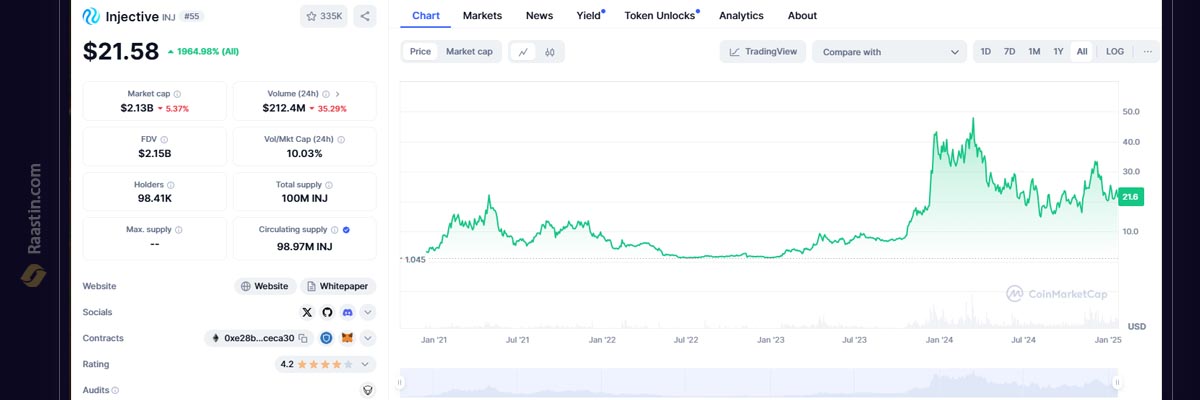Screen dimensions: 1200x400
Task: Click the Holders info icon
Action: 171,185
